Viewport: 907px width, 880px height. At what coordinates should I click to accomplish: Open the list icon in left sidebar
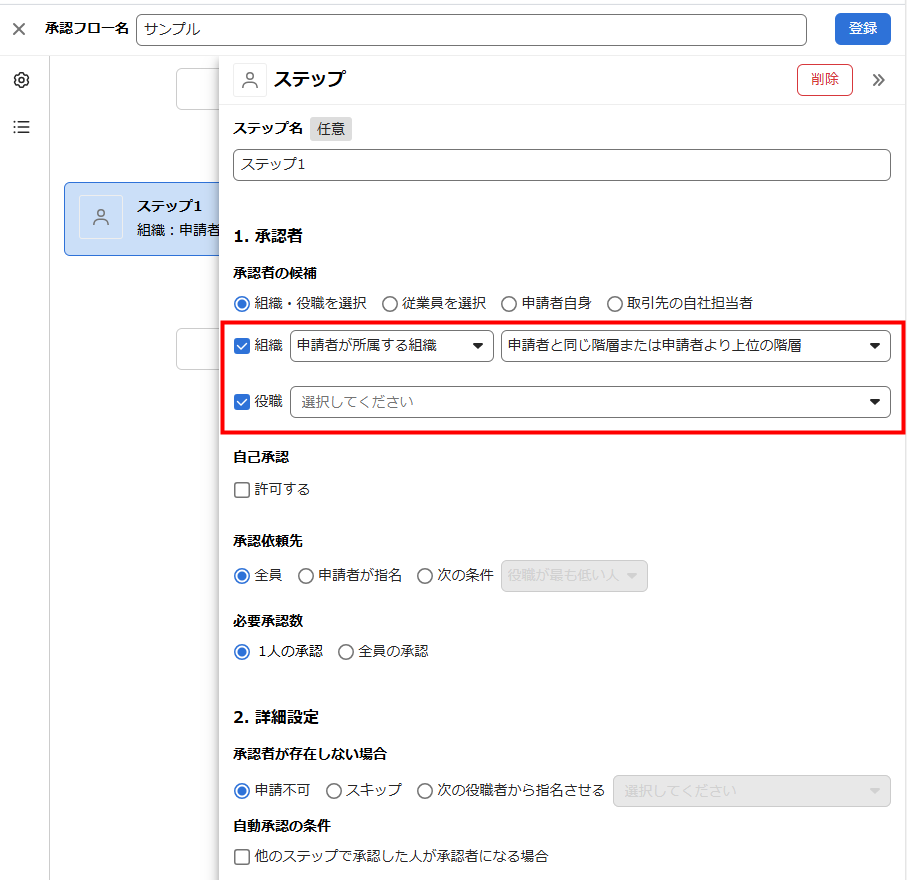(21, 127)
